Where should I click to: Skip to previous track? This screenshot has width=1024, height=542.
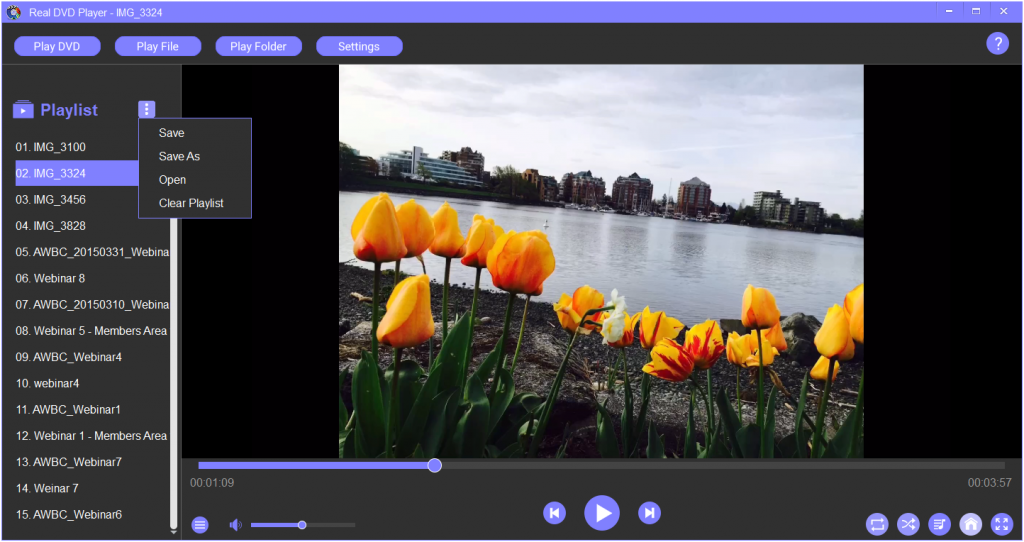[554, 513]
